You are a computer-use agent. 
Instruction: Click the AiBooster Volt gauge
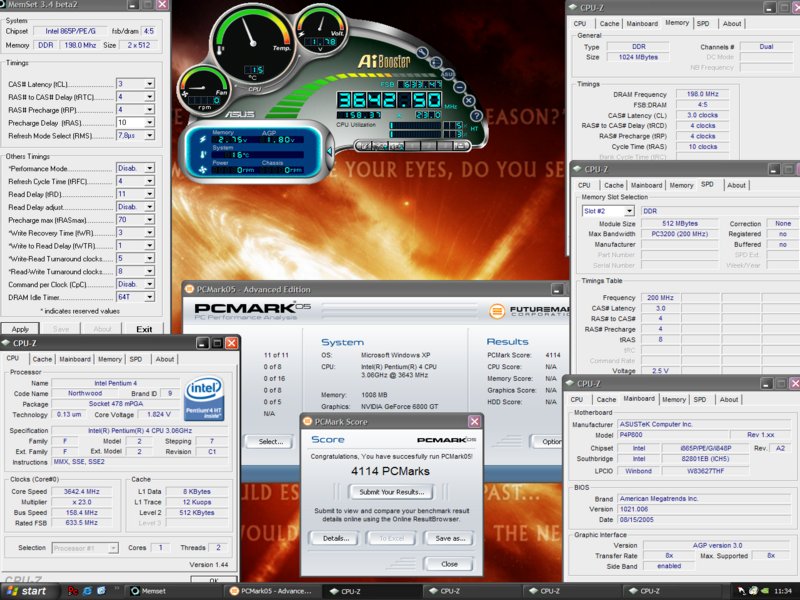(321, 29)
